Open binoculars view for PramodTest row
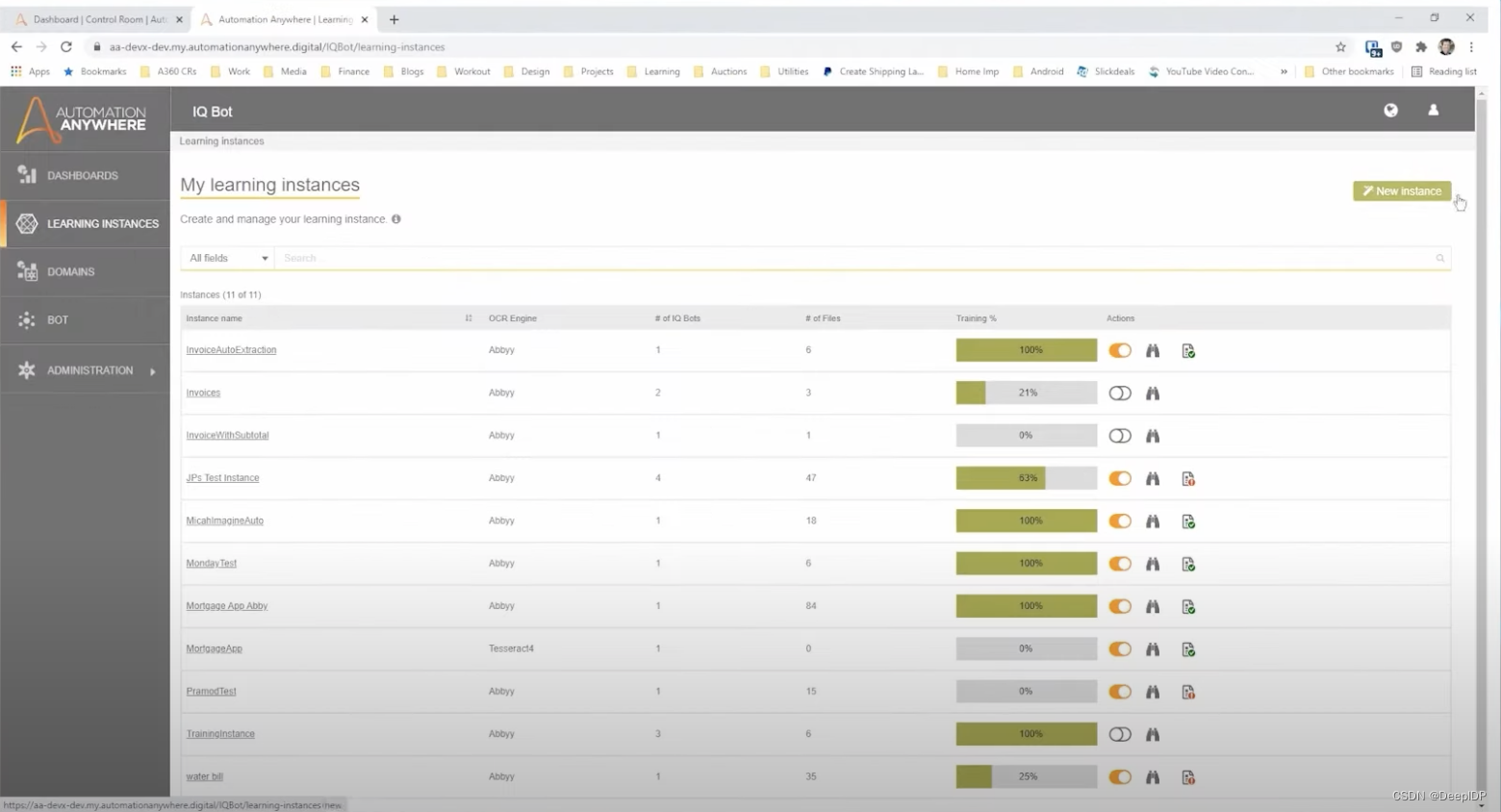Viewport: 1501px width, 812px height. click(1153, 692)
